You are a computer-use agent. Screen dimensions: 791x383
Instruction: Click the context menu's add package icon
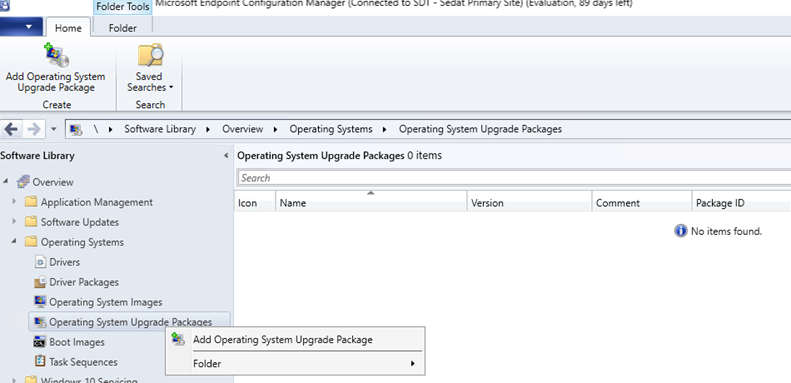pyautogui.click(x=178, y=339)
